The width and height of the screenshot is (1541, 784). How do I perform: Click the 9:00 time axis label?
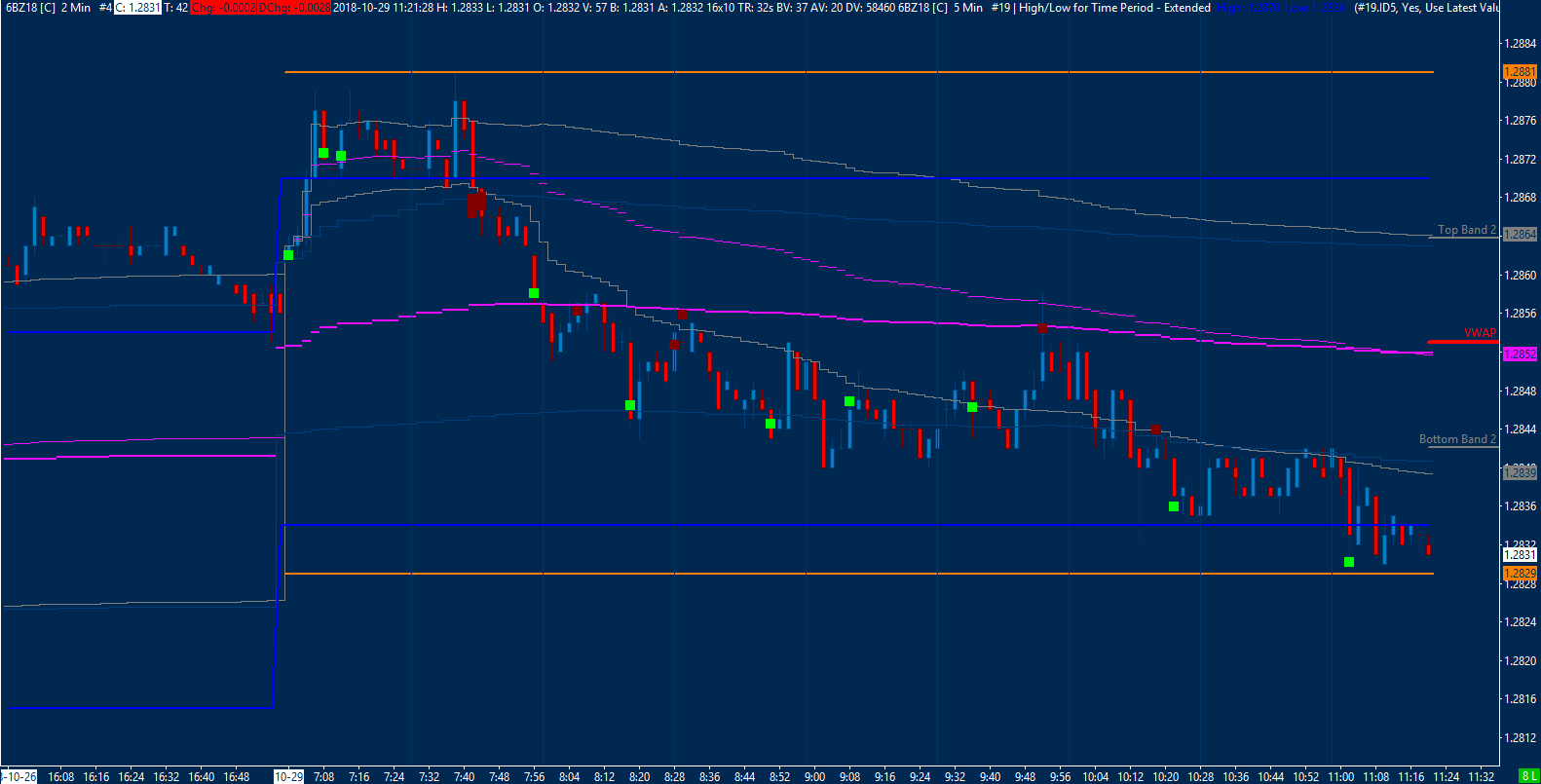[815, 776]
